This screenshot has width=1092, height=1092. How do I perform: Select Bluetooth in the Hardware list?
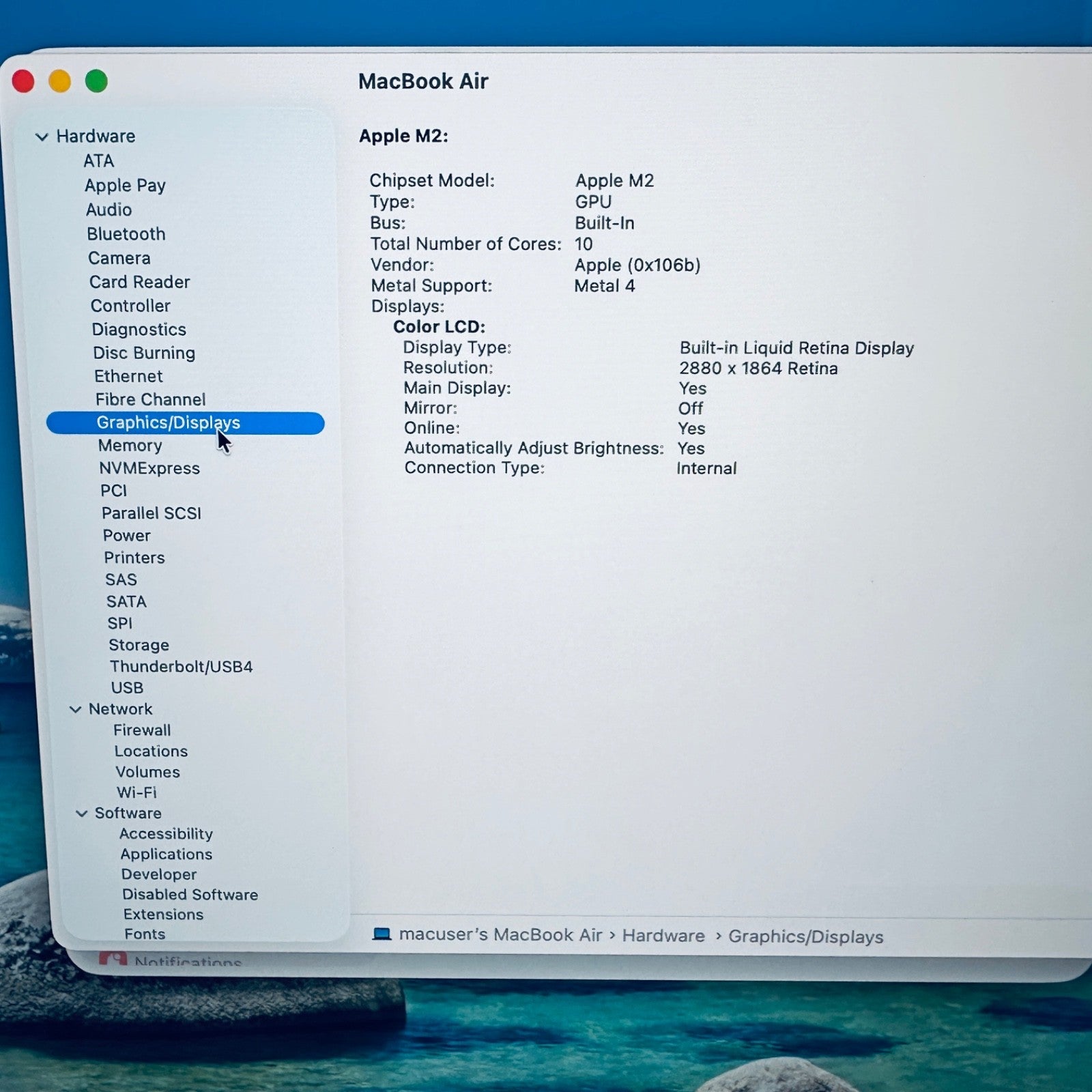click(x=126, y=234)
